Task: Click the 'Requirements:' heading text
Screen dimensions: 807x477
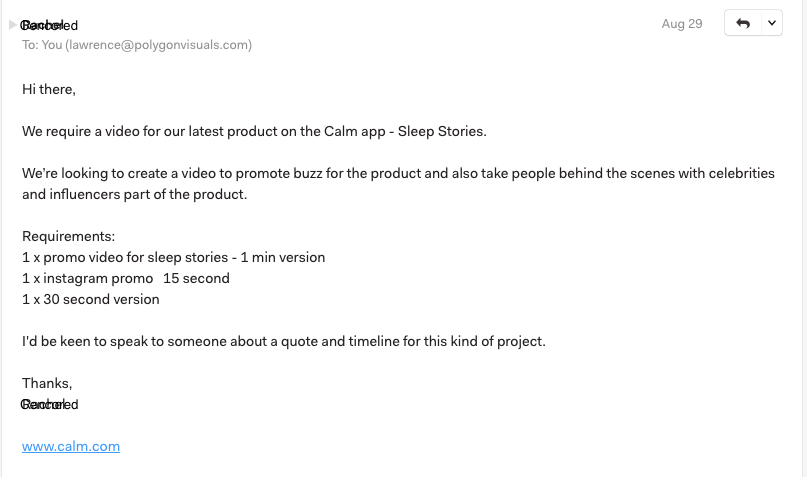Action: pyautogui.click(x=69, y=237)
